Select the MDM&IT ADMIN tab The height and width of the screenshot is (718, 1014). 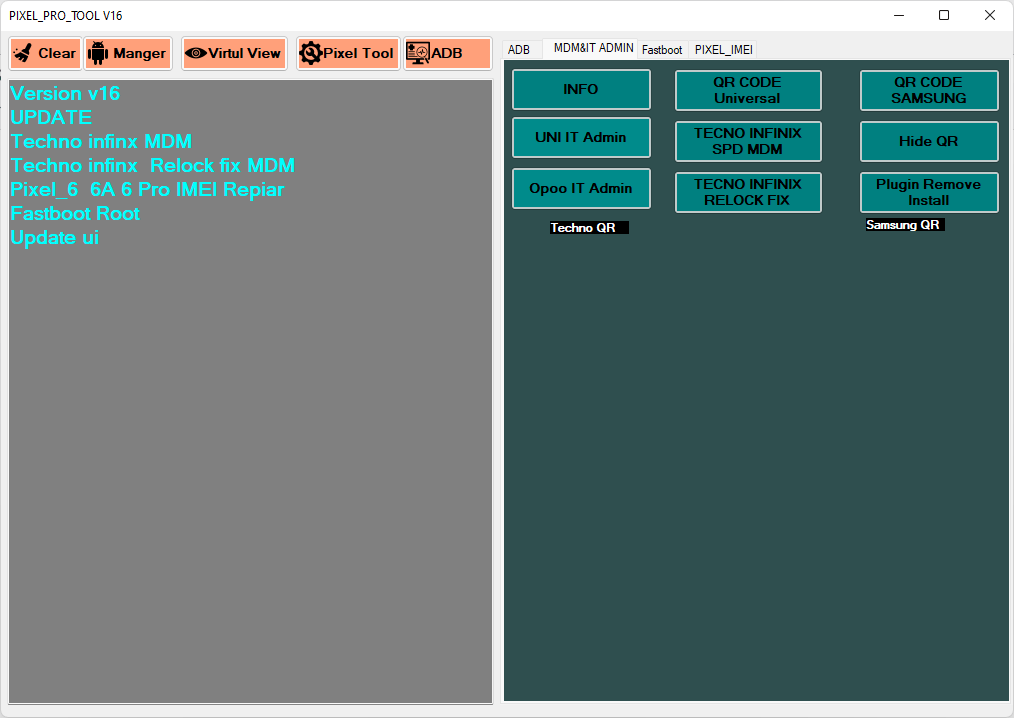(593, 48)
